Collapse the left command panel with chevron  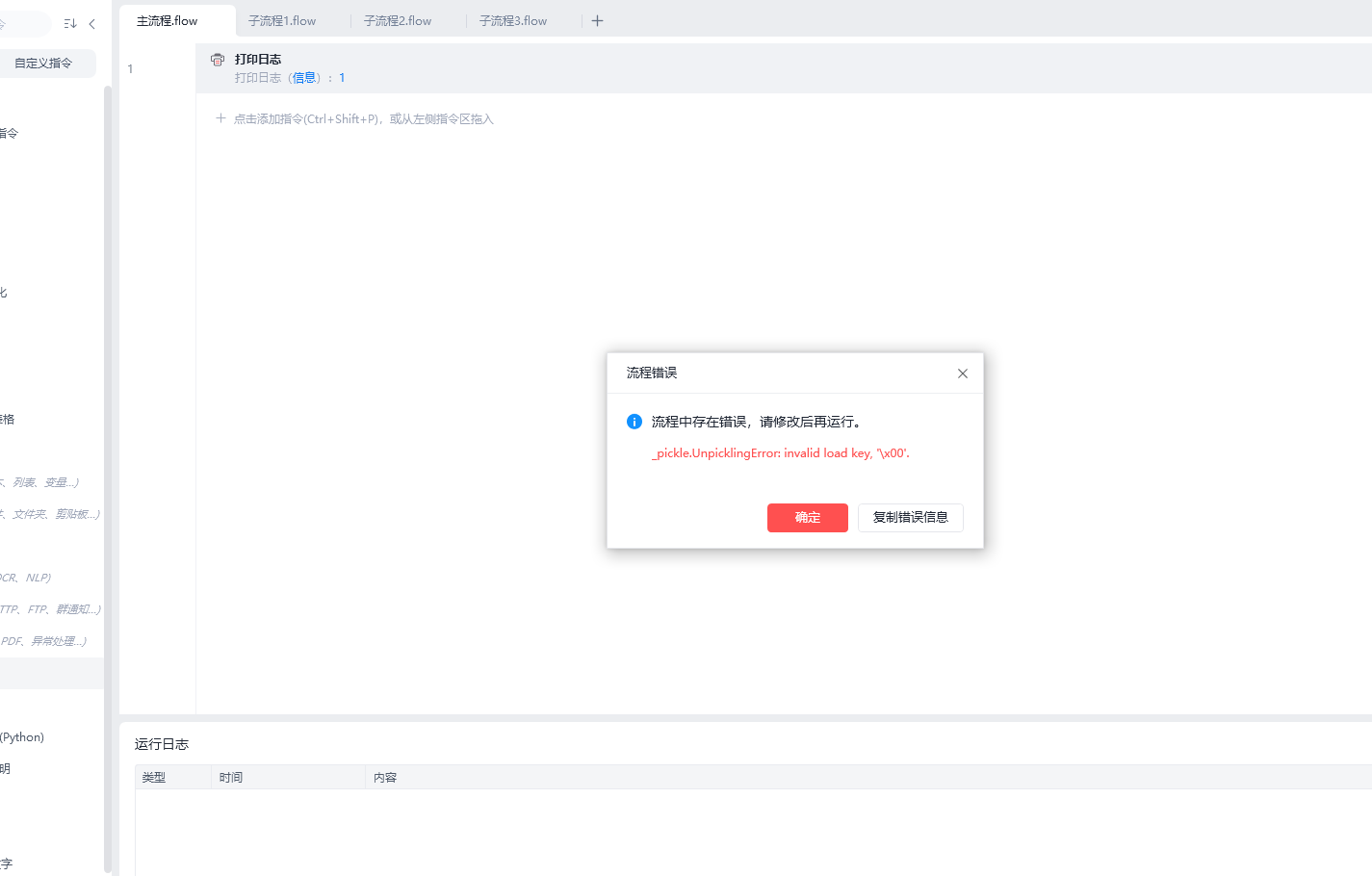click(x=92, y=24)
